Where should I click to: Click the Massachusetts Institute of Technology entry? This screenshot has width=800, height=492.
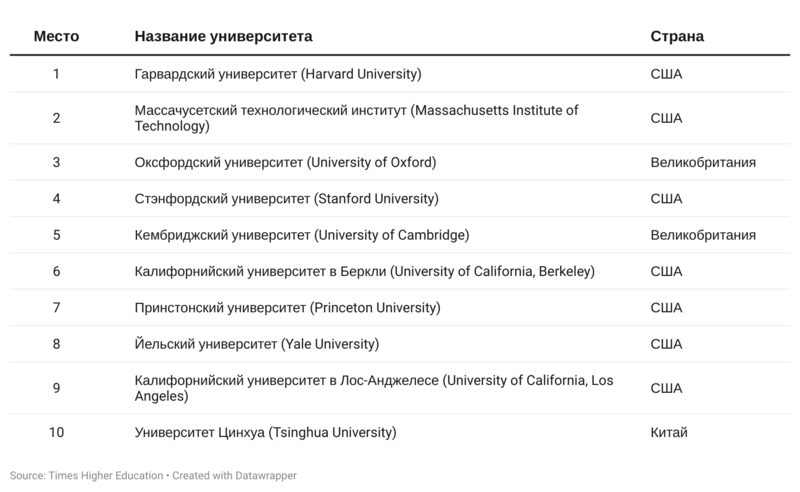point(356,118)
